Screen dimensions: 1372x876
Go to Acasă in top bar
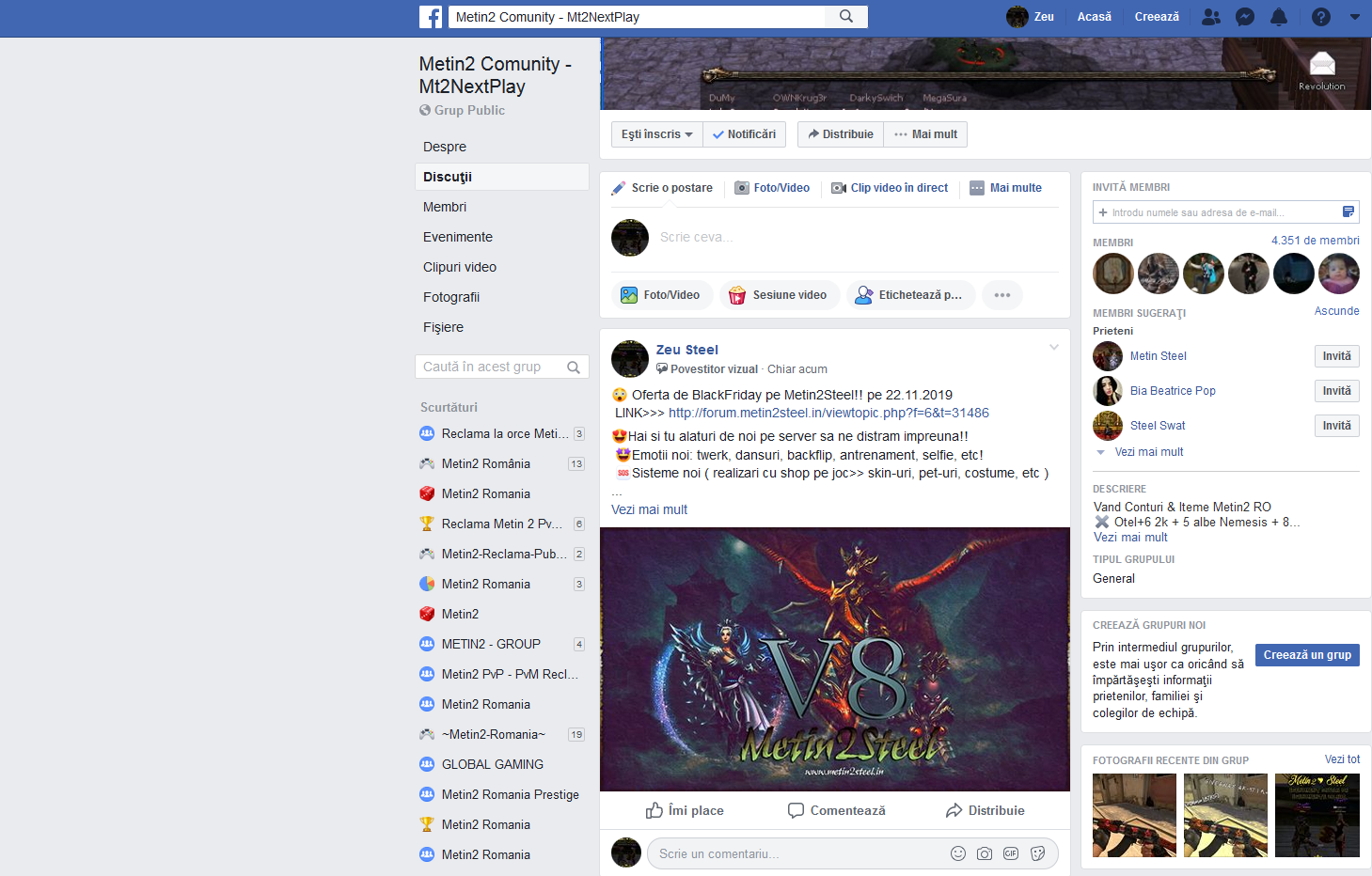pyautogui.click(x=1095, y=17)
